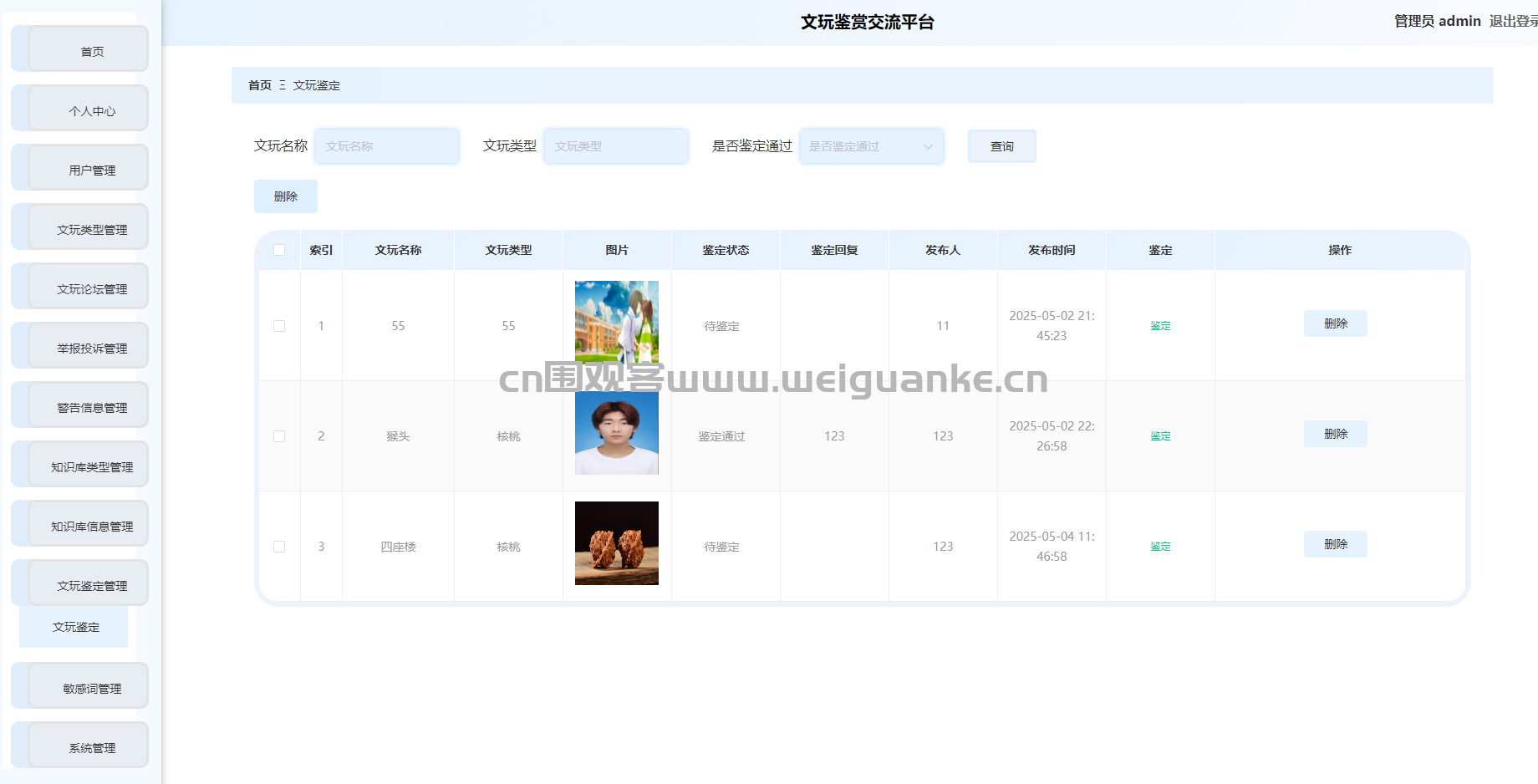Screen dimensions: 1538x784
Task: Select the checkbox for 四座楼 row
Action: tap(279, 547)
